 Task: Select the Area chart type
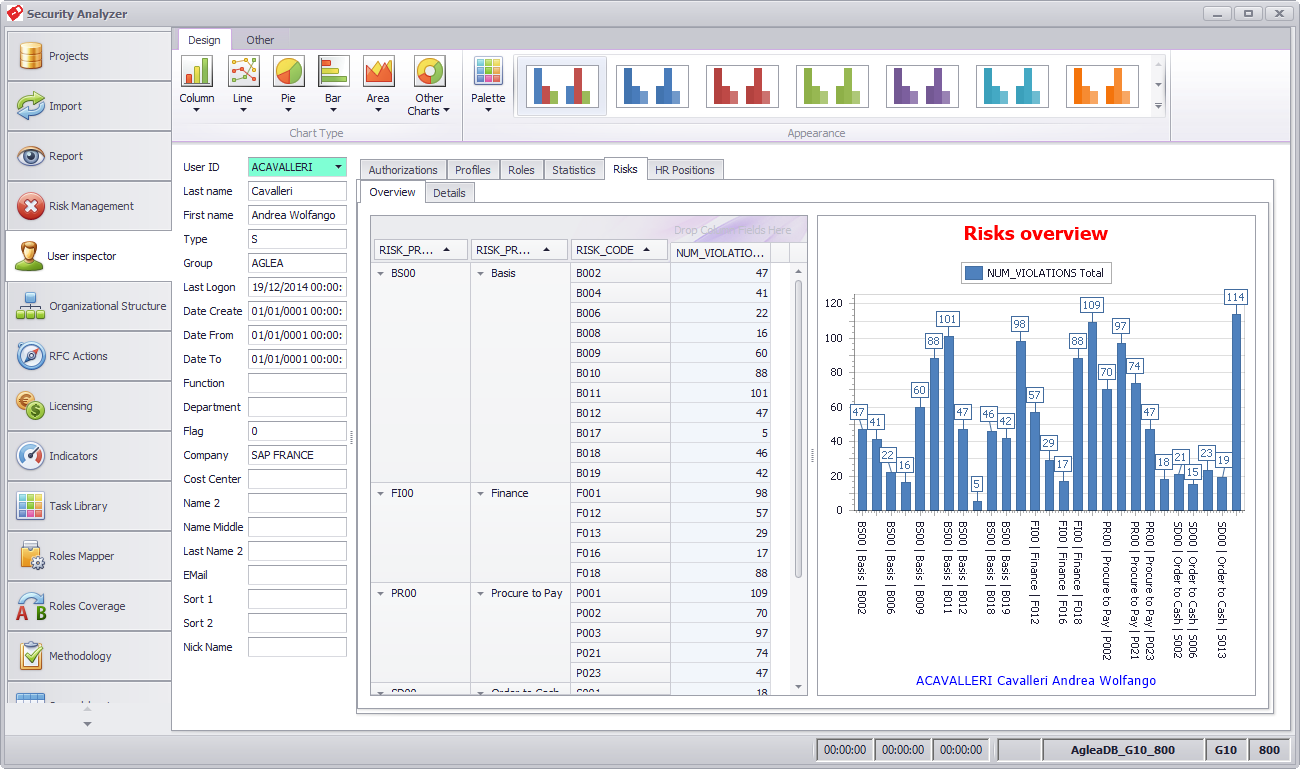(378, 85)
